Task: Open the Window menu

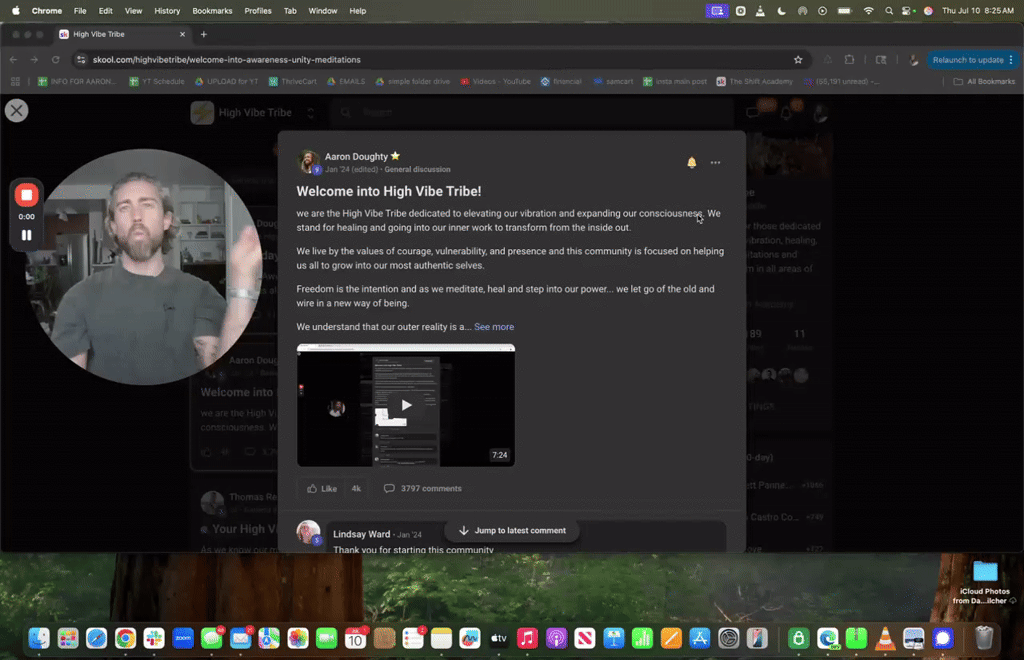Action: pos(323,10)
